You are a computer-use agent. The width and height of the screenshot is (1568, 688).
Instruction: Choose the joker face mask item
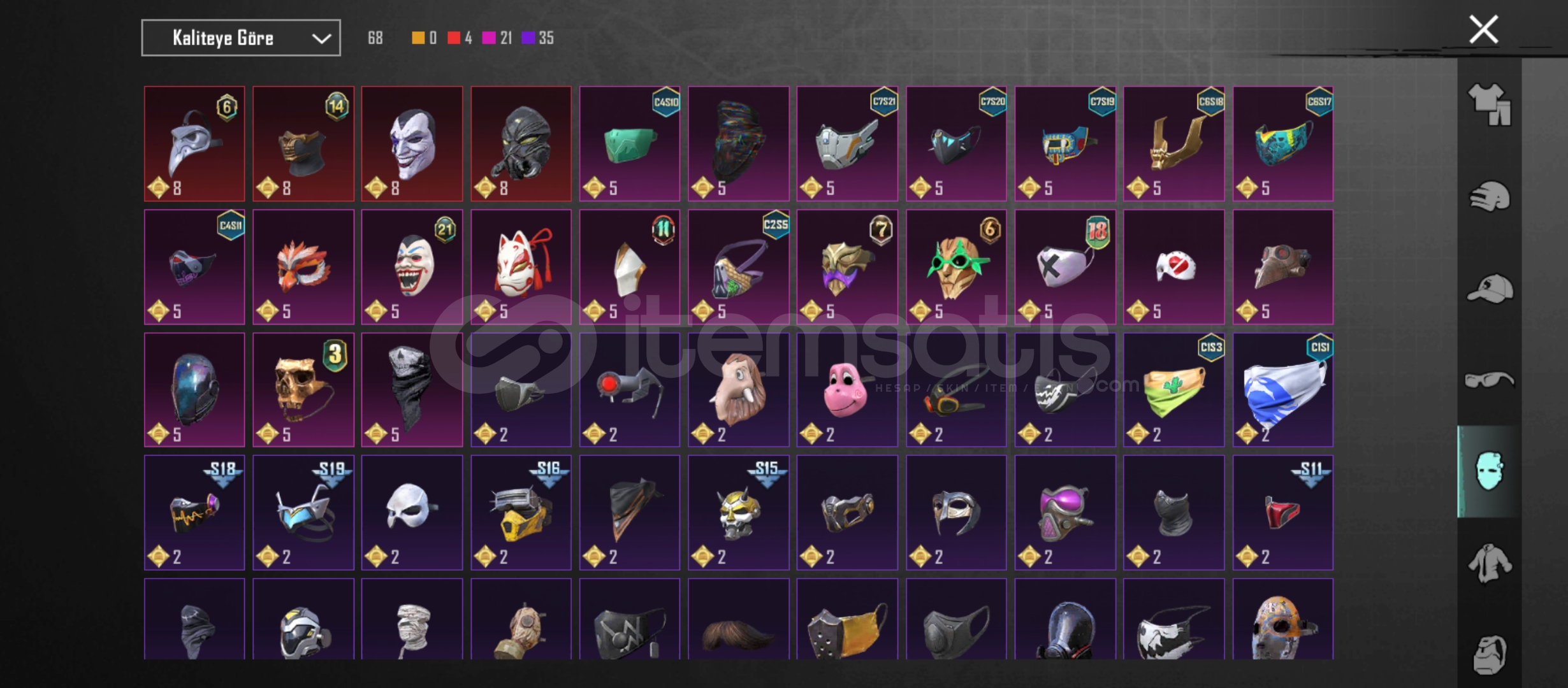pyautogui.click(x=412, y=144)
